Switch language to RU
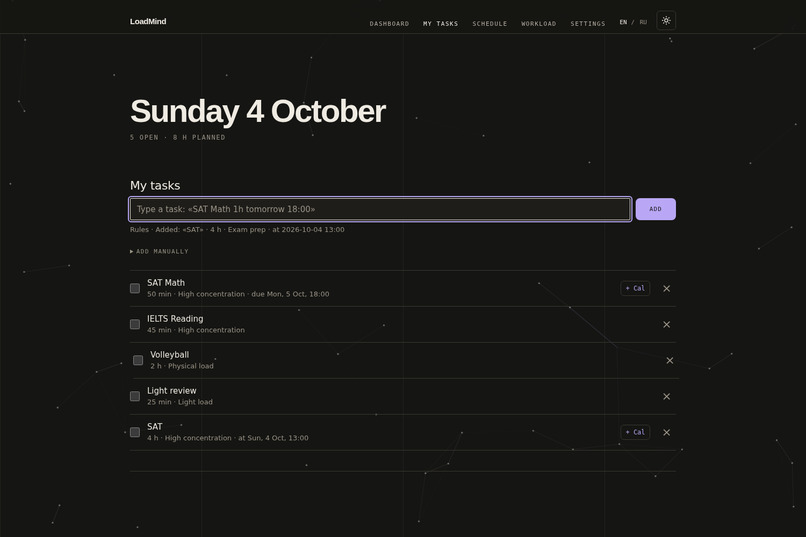 (x=643, y=22)
